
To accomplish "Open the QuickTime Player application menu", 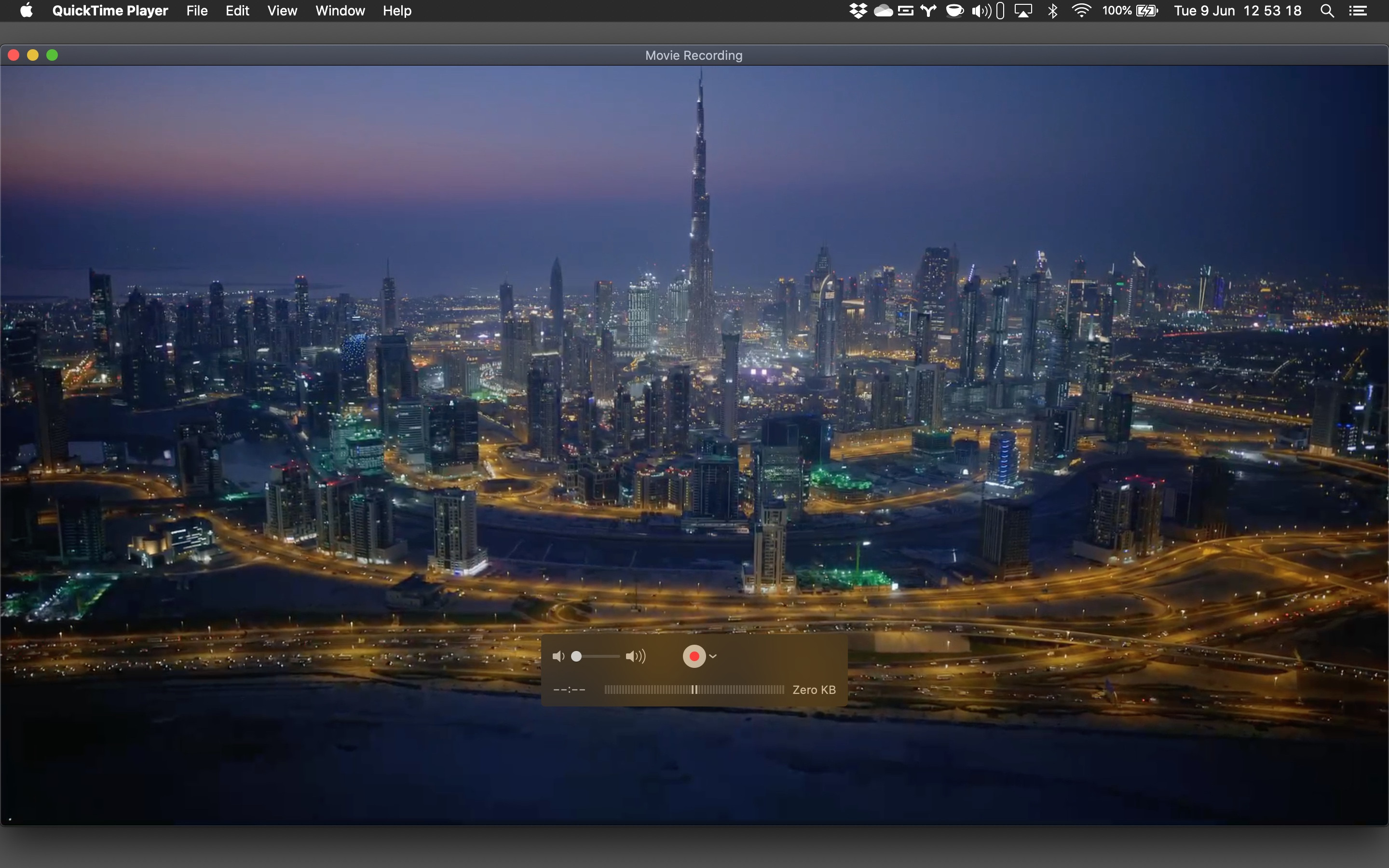I will click(x=110, y=10).
